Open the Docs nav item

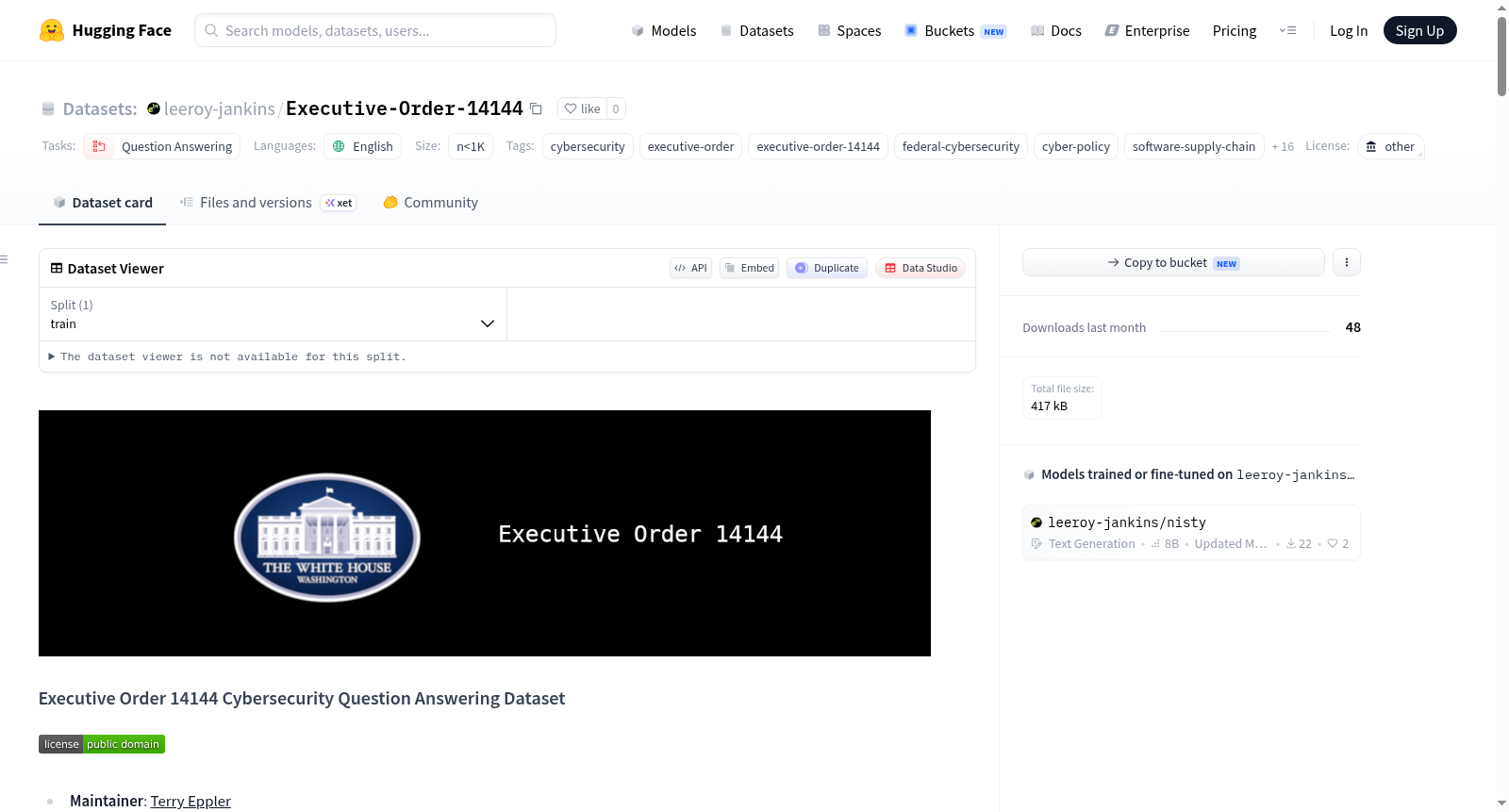[x=1056, y=30]
